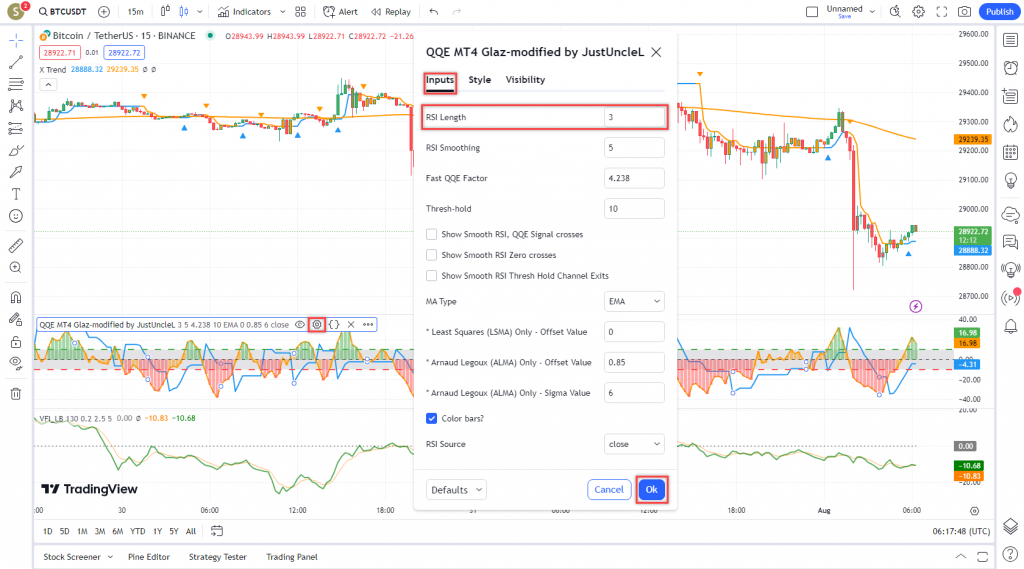
Task: Enable Show Smooth RSI, QQE Signal crosses
Action: click(x=432, y=234)
